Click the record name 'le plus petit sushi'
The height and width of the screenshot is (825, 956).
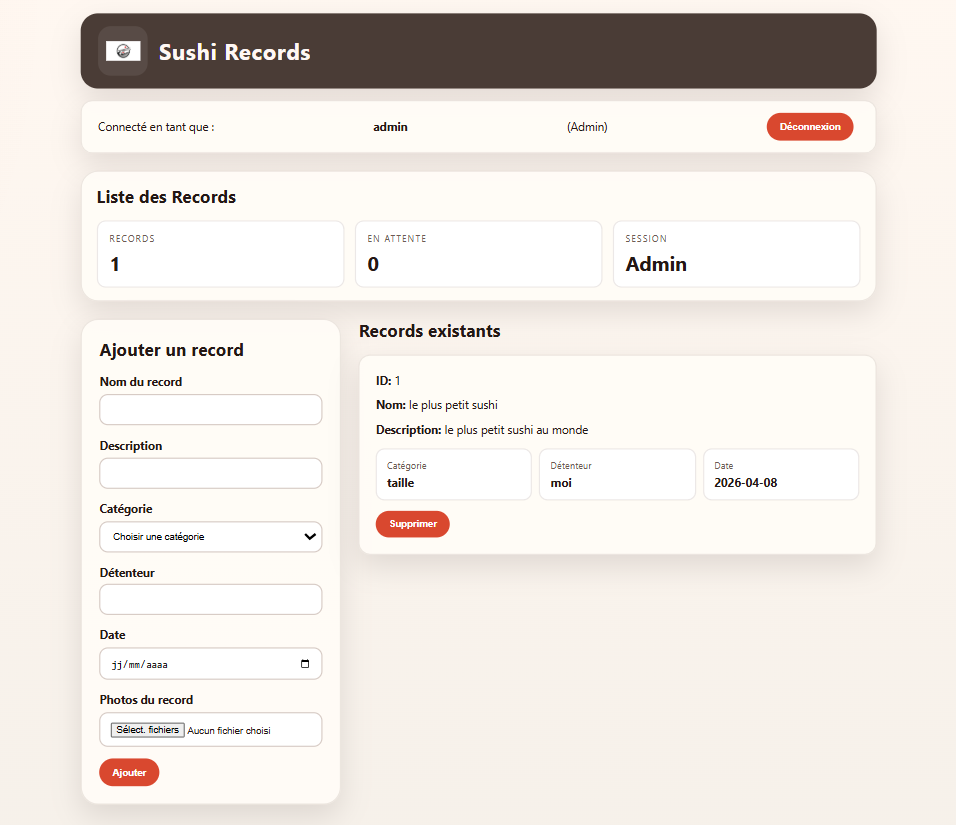(x=453, y=405)
